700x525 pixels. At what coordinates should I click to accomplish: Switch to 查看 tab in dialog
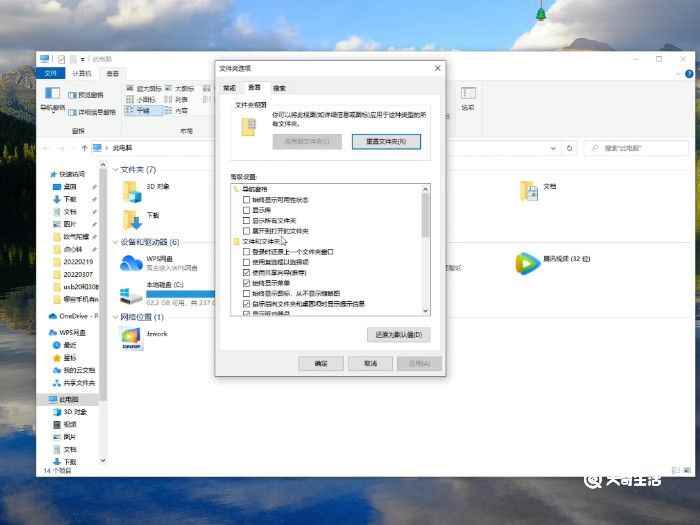click(x=254, y=87)
